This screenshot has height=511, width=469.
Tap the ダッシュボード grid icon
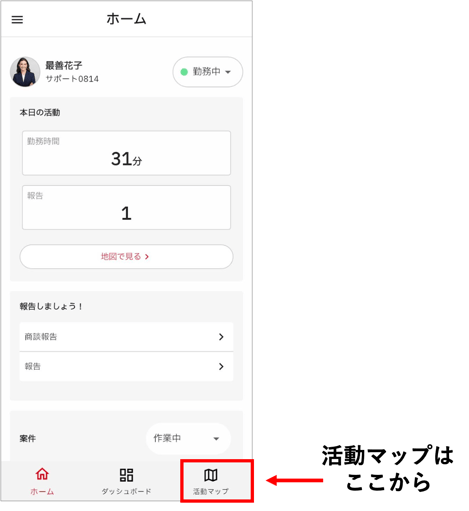tap(126, 475)
